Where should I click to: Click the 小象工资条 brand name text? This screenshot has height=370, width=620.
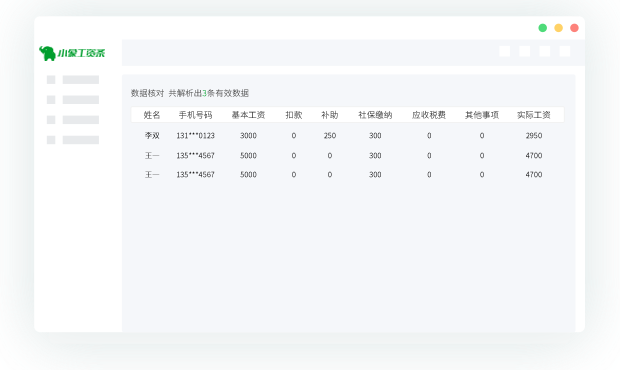coord(81,53)
